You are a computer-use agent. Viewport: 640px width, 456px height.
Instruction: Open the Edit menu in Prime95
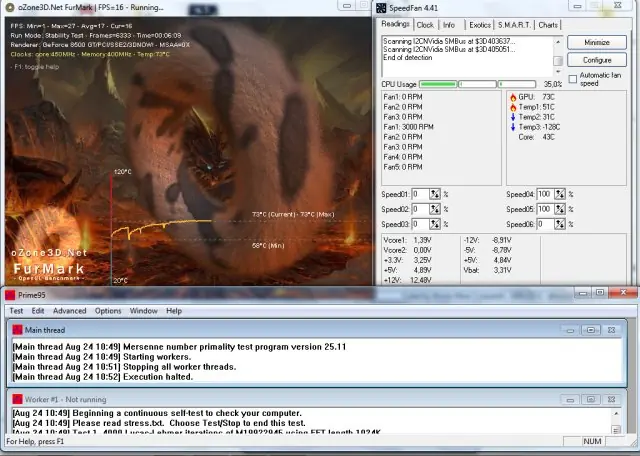tap(38, 311)
